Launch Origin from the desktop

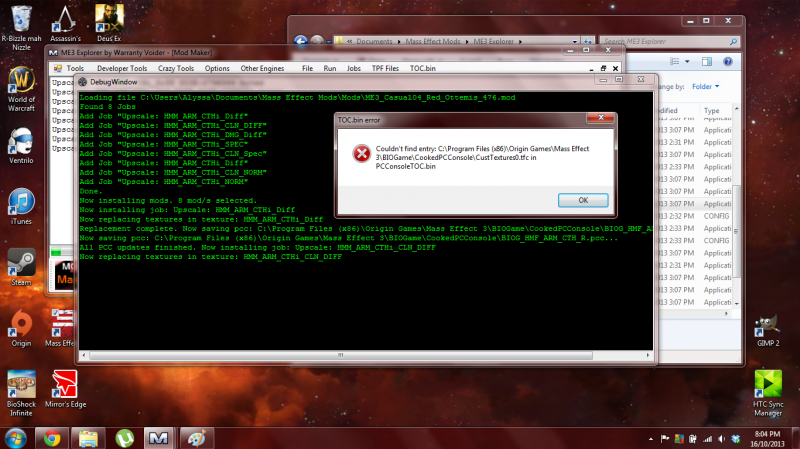[x=22, y=325]
